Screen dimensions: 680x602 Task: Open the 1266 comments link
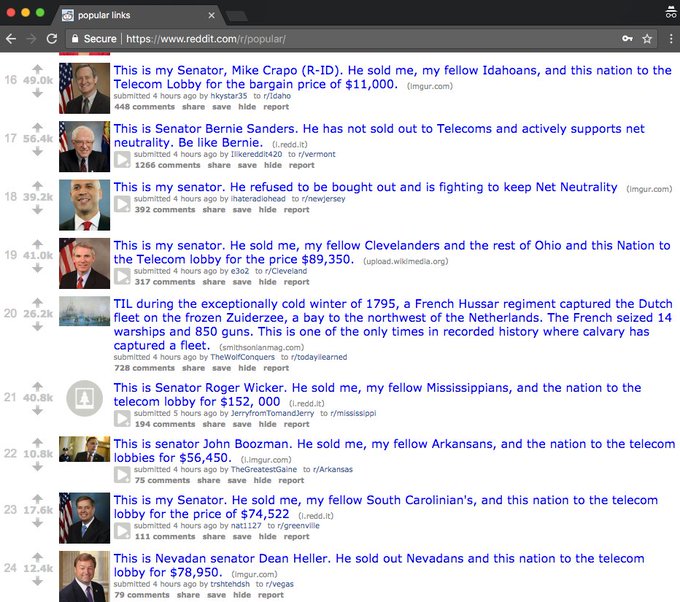(167, 165)
